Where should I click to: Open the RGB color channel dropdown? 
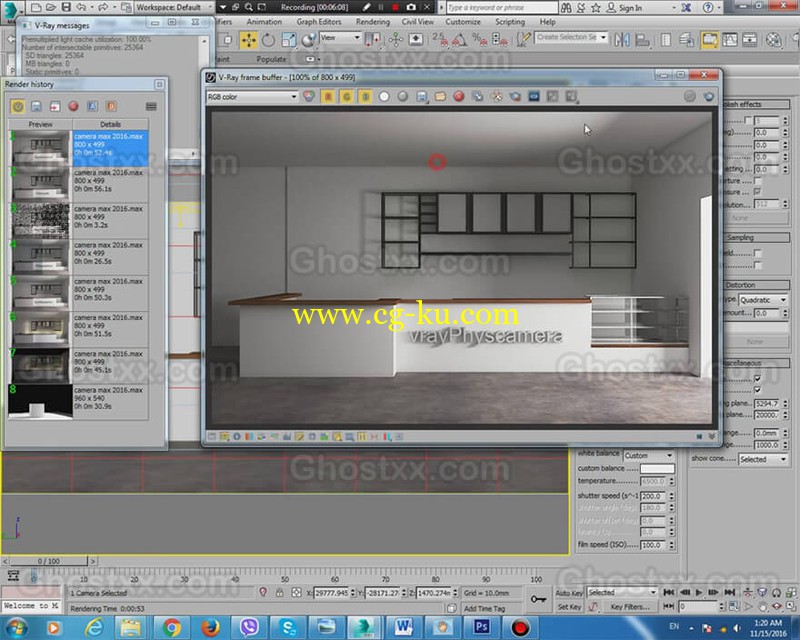(252, 96)
